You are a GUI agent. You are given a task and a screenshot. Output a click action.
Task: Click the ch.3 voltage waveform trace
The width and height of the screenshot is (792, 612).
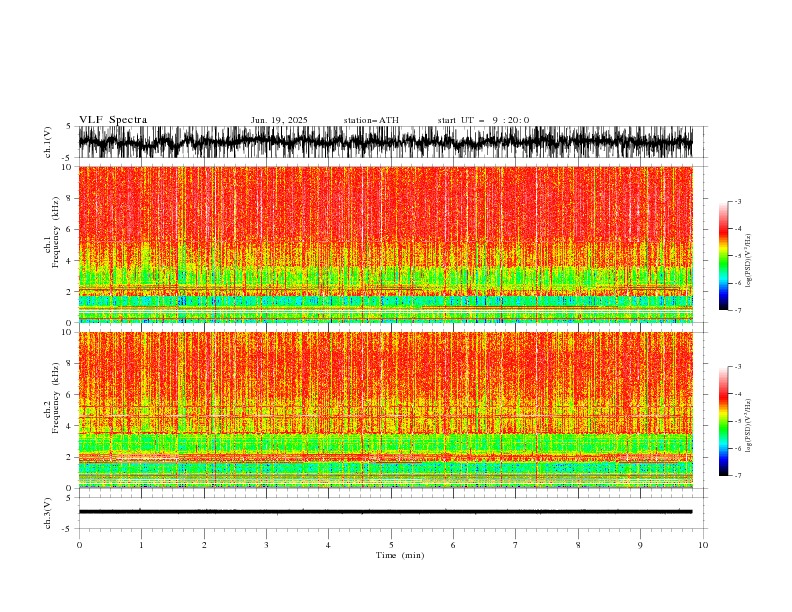[x=385, y=512]
